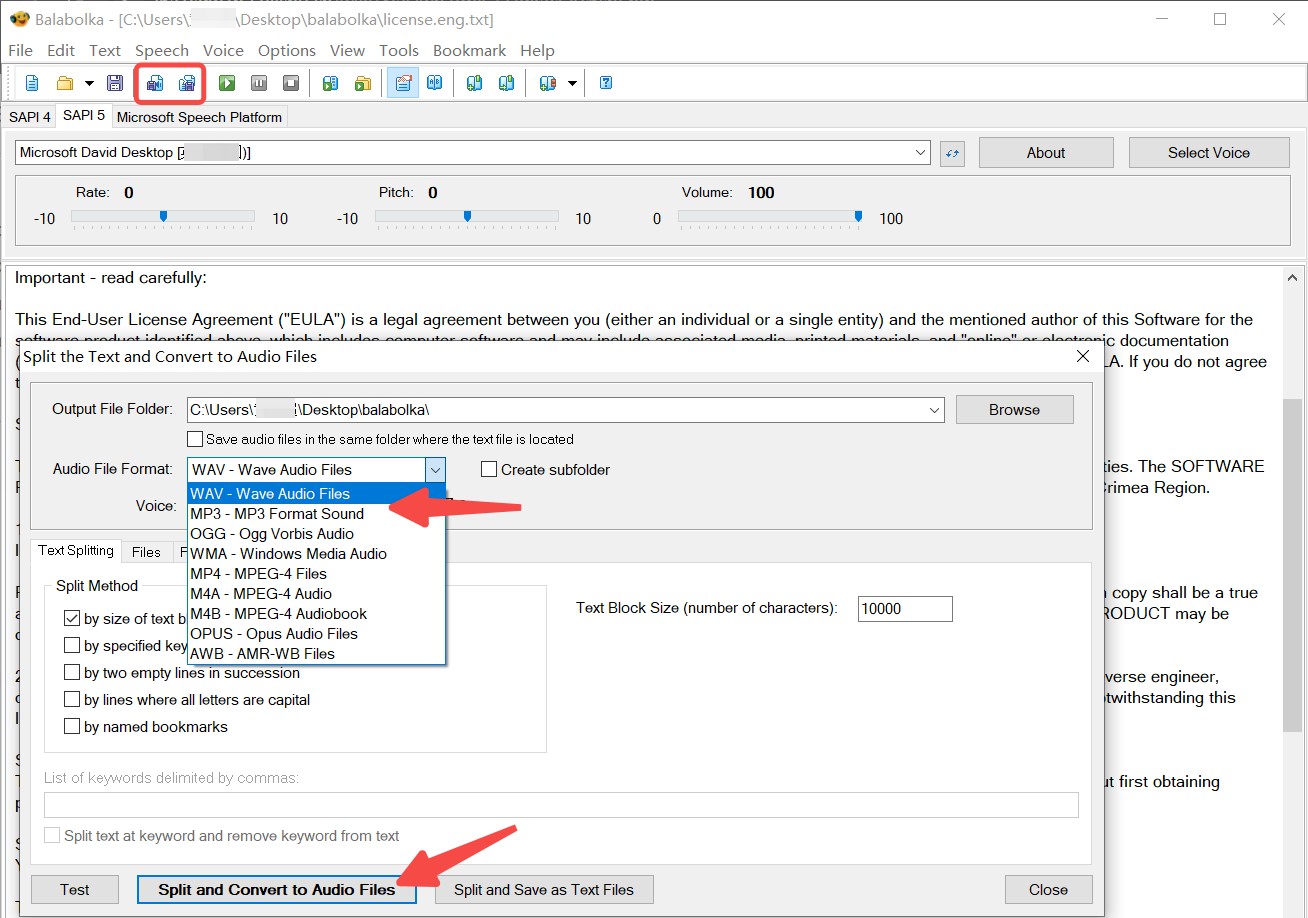
Task: Click the open book dictionary icon
Action: pos(435,83)
